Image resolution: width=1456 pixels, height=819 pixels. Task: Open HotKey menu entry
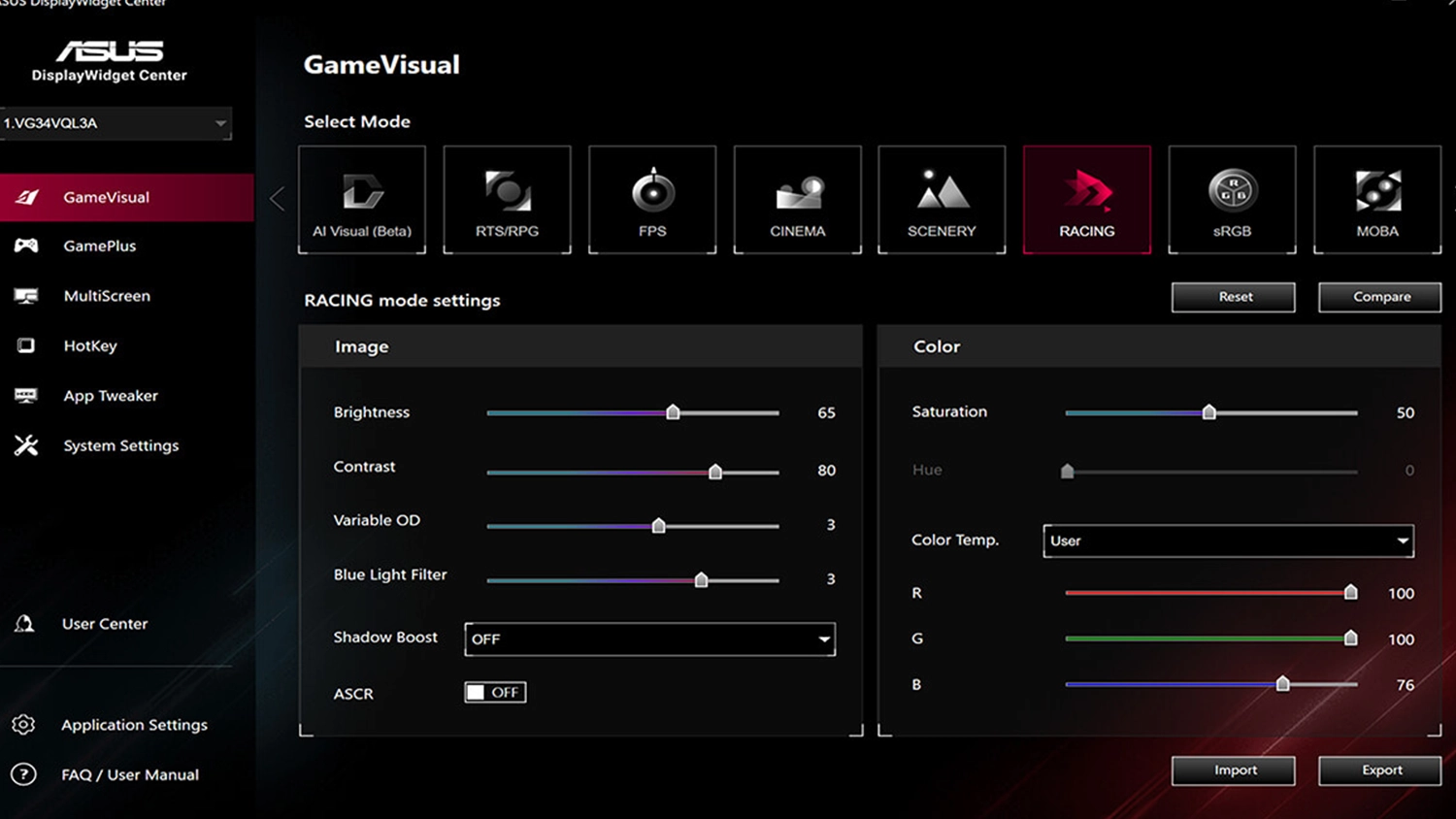coord(90,345)
